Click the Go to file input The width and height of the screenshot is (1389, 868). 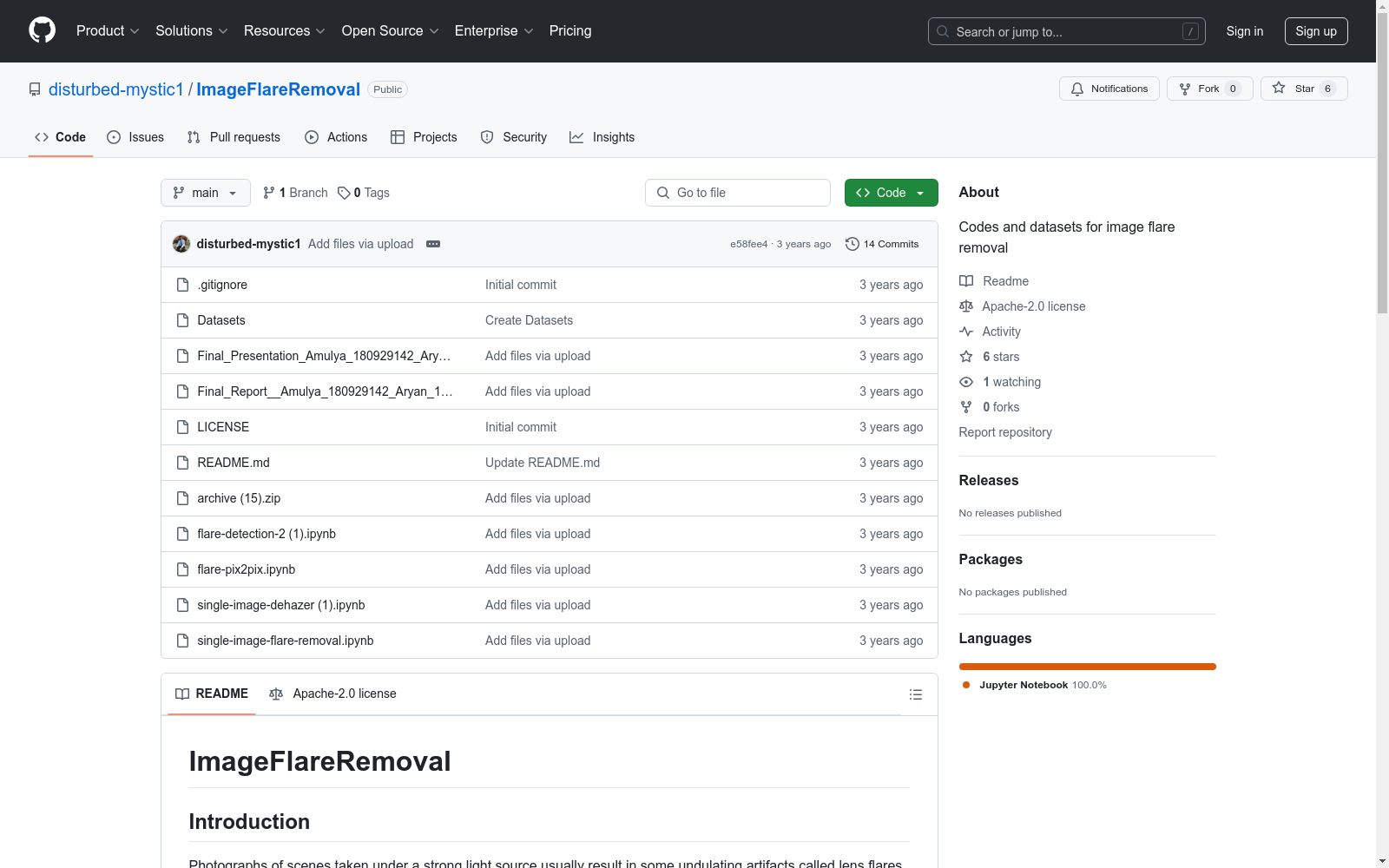click(x=738, y=193)
